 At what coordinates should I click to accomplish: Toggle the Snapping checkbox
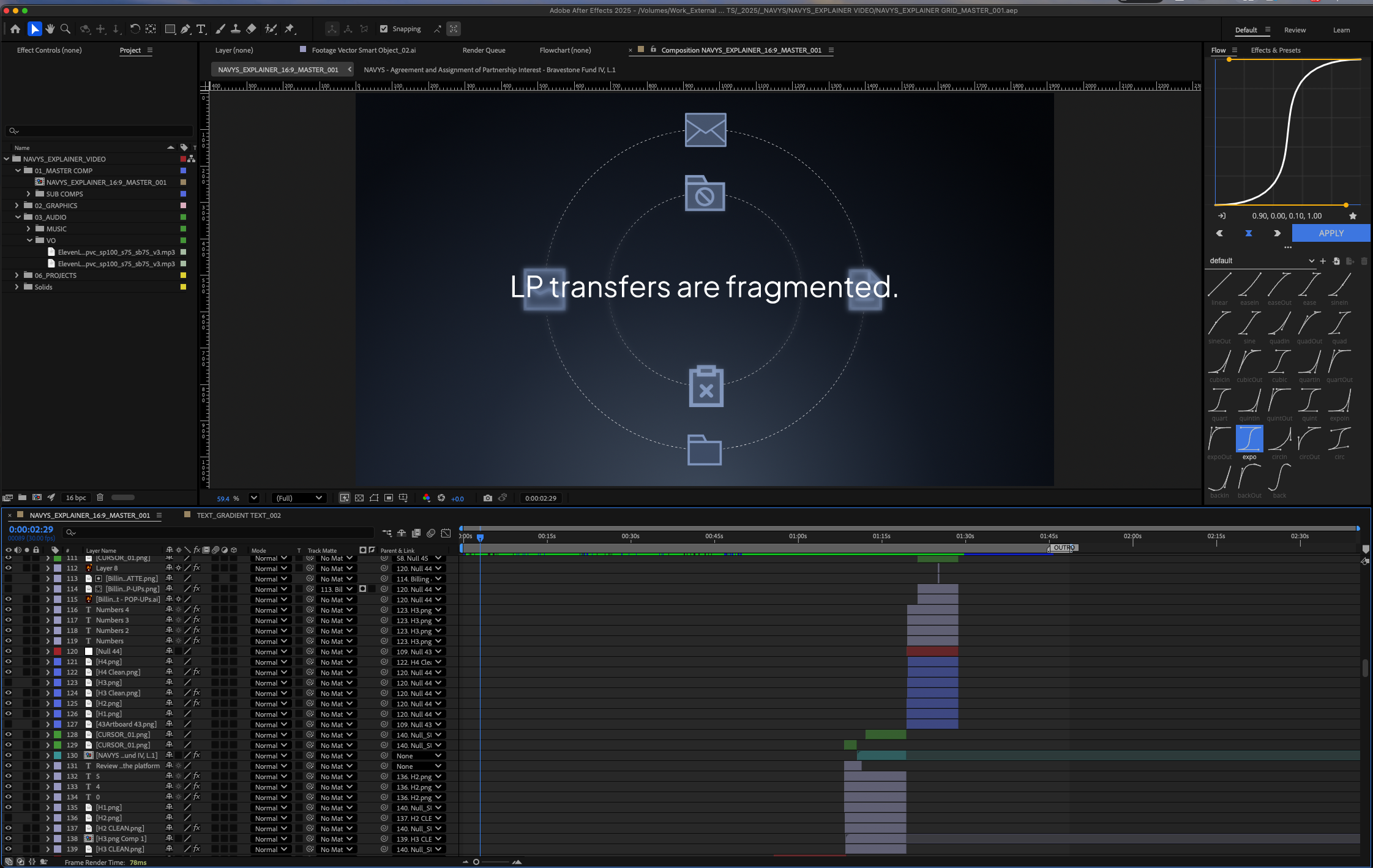click(x=384, y=29)
